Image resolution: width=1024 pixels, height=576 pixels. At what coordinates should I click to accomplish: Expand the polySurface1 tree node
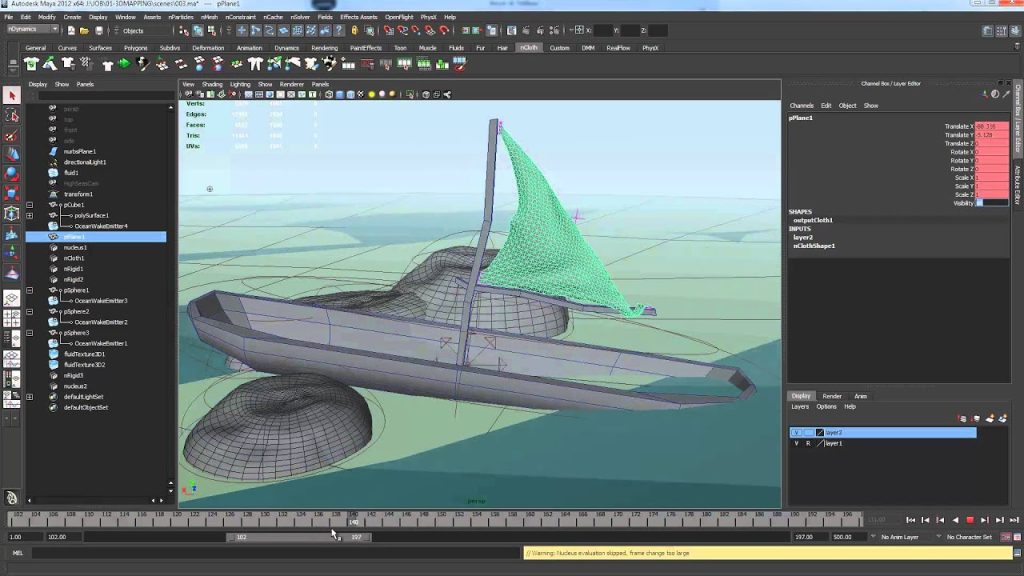[x=29, y=216]
